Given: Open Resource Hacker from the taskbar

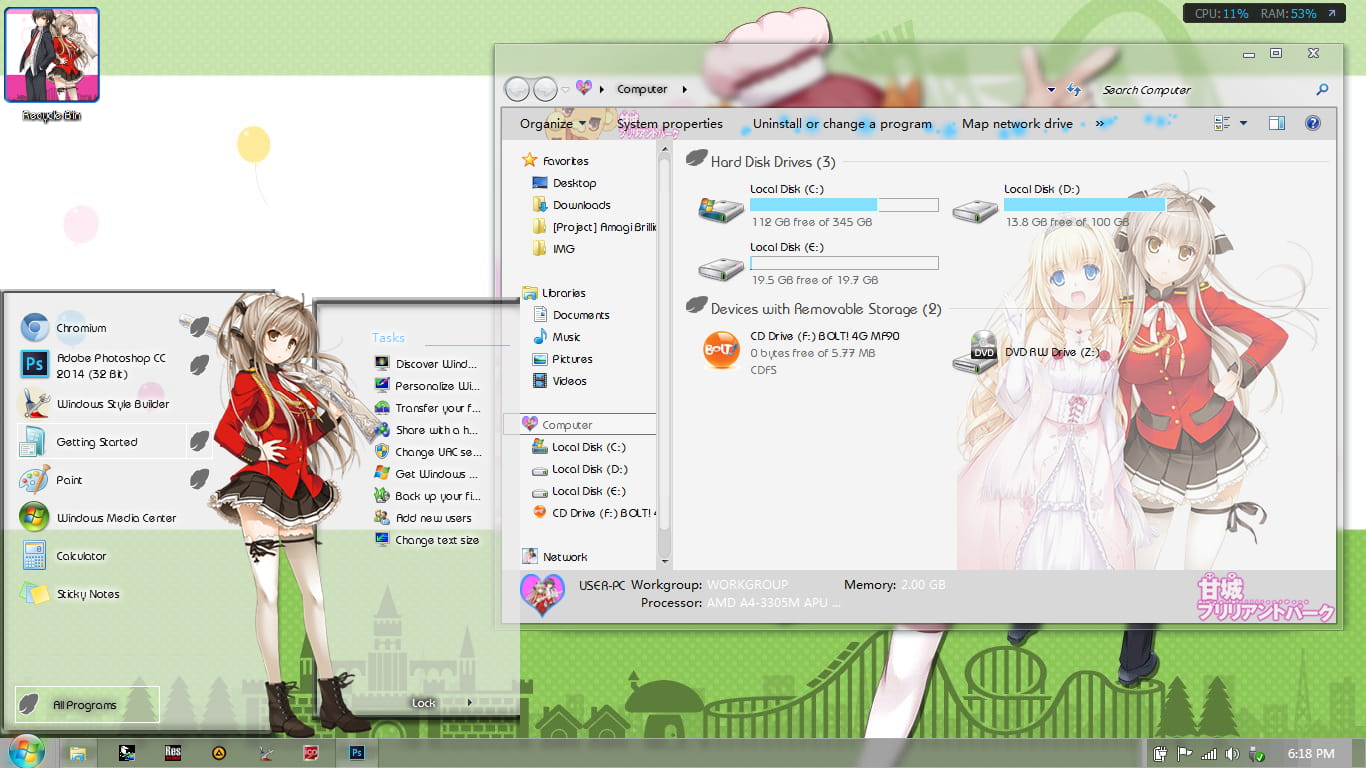Looking at the screenshot, I should coord(172,752).
